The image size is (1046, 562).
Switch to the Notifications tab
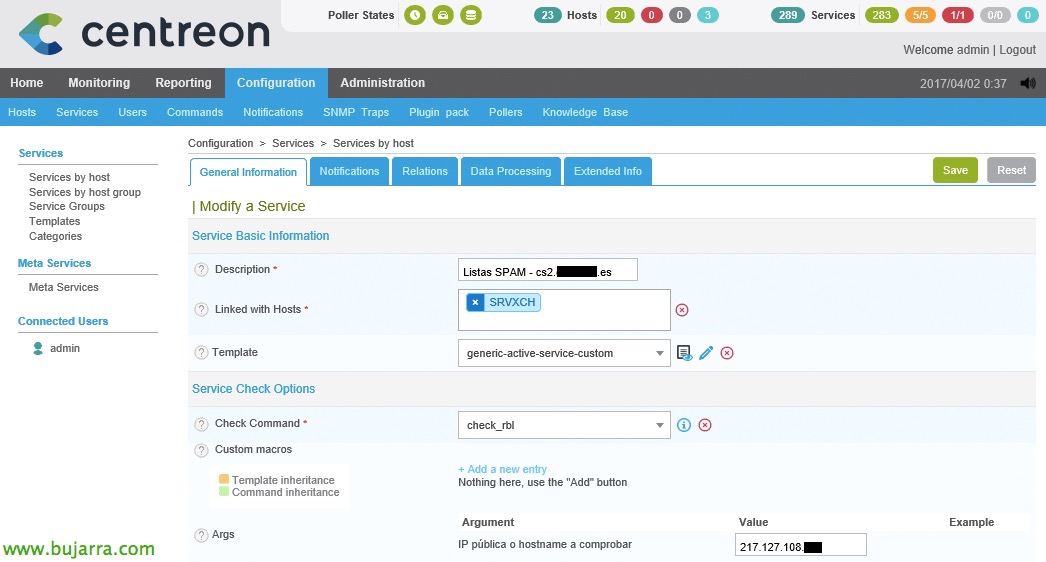click(349, 171)
